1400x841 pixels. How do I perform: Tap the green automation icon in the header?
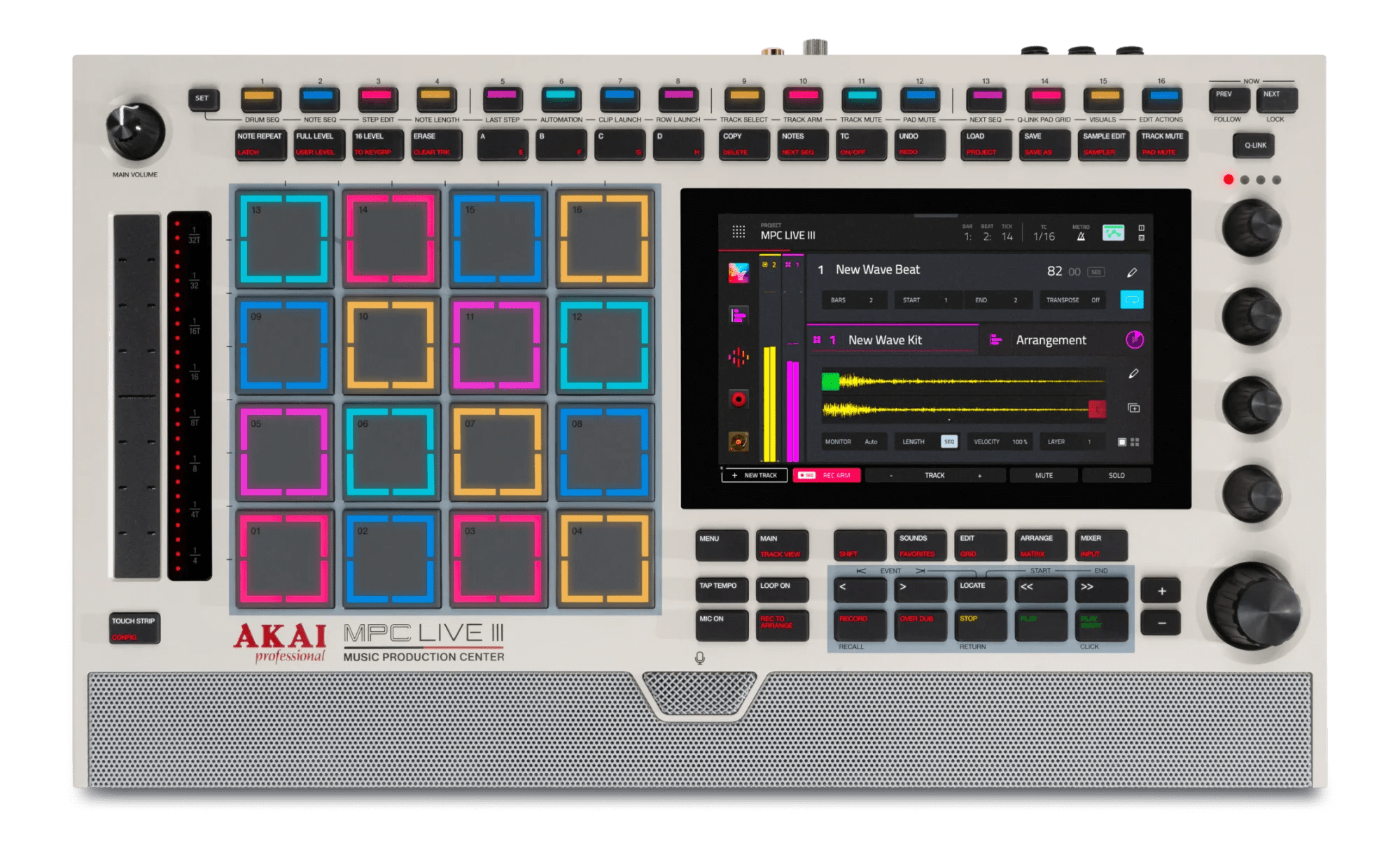click(1113, 232)
